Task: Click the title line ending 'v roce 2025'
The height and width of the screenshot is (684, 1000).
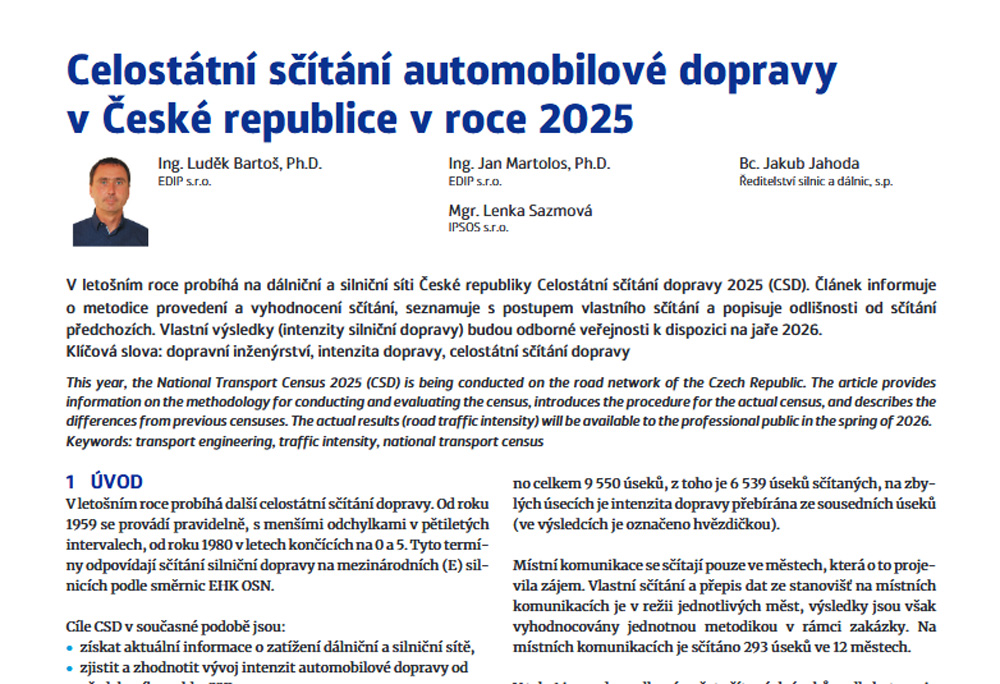Action: click(x=349, y=119)
